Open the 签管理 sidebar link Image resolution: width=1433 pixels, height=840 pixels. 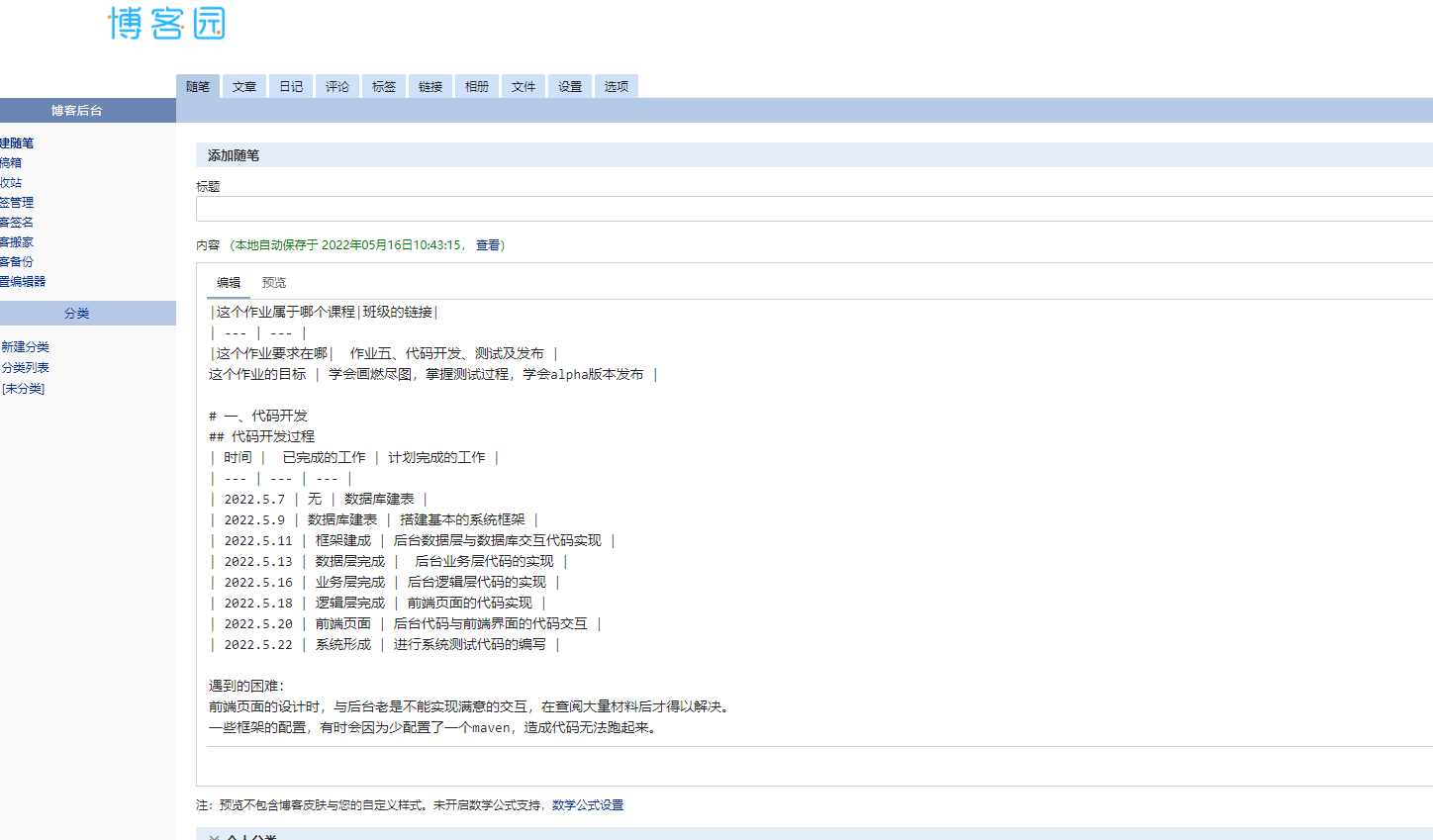(x=17, y=203)
